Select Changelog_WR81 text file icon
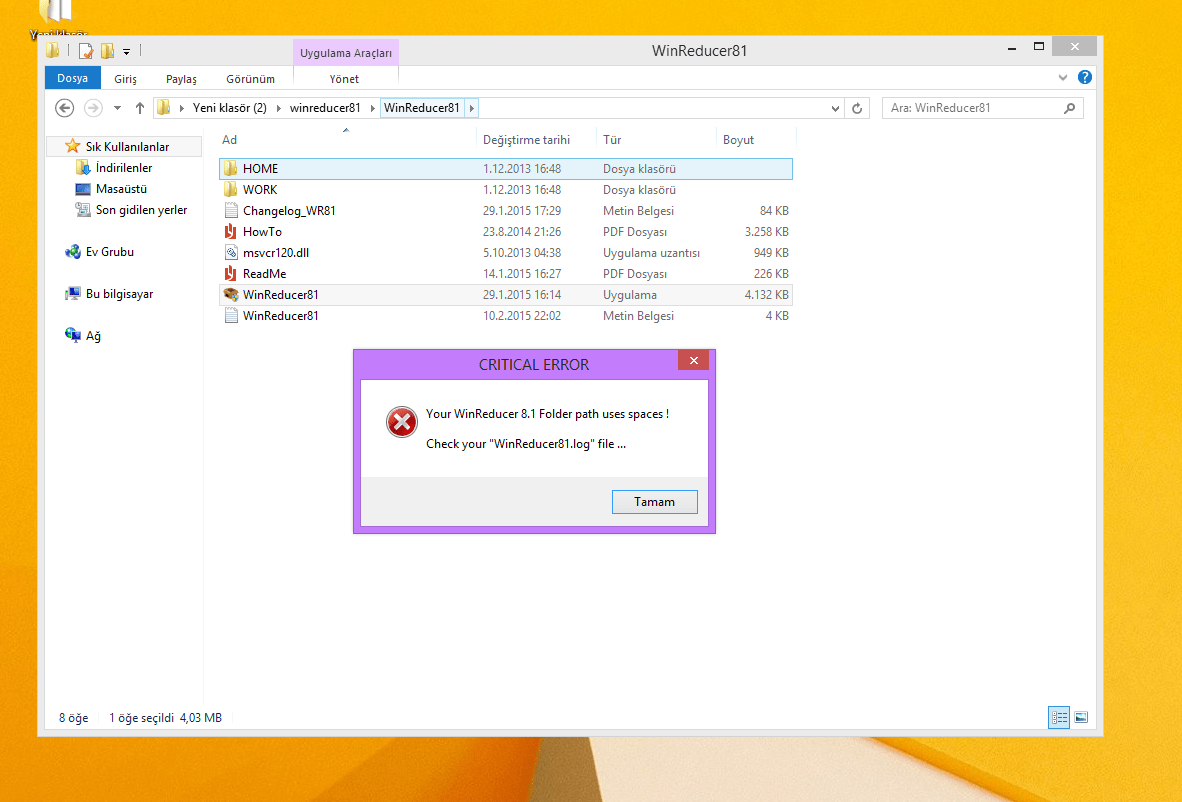Screen dimensions: 1182x802 (x=231, y=210)
